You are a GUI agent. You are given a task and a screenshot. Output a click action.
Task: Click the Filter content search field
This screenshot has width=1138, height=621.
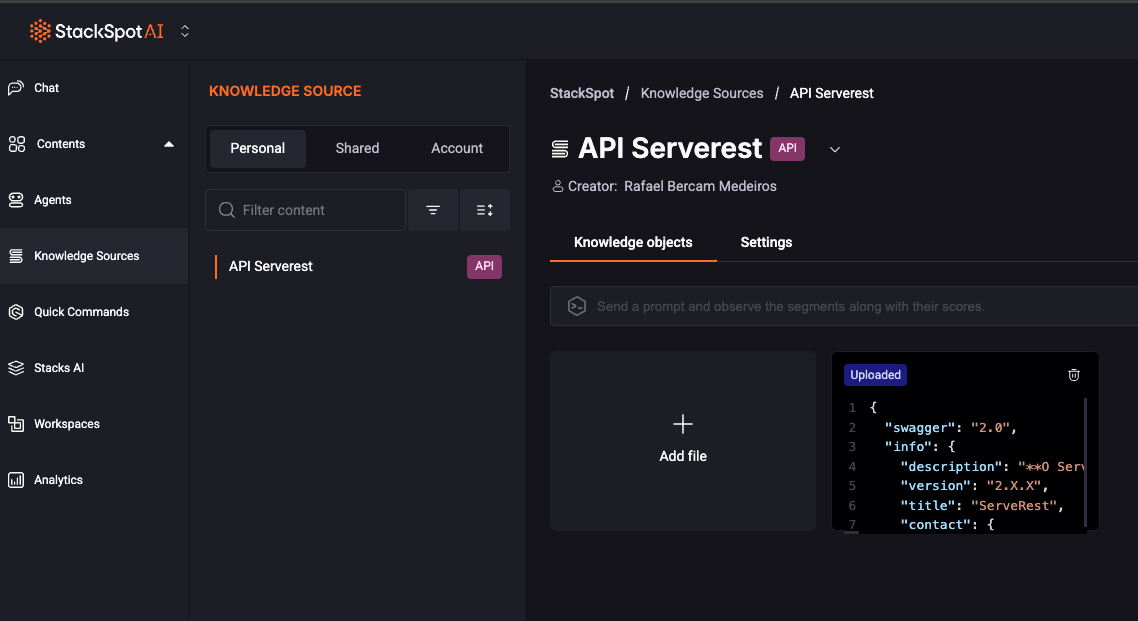(306, 210)
